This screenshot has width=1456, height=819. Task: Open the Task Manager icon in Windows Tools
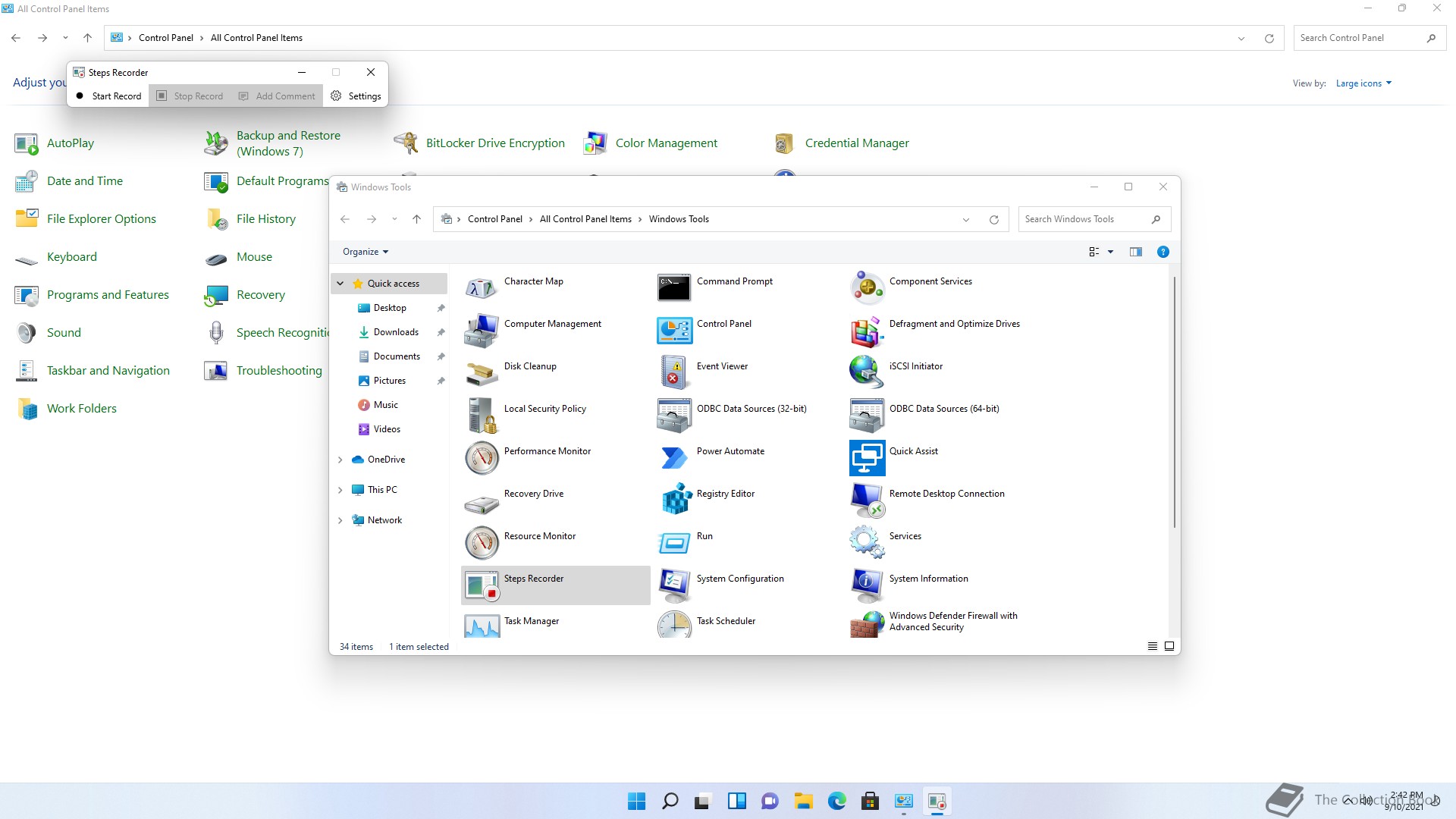(482, 625)
